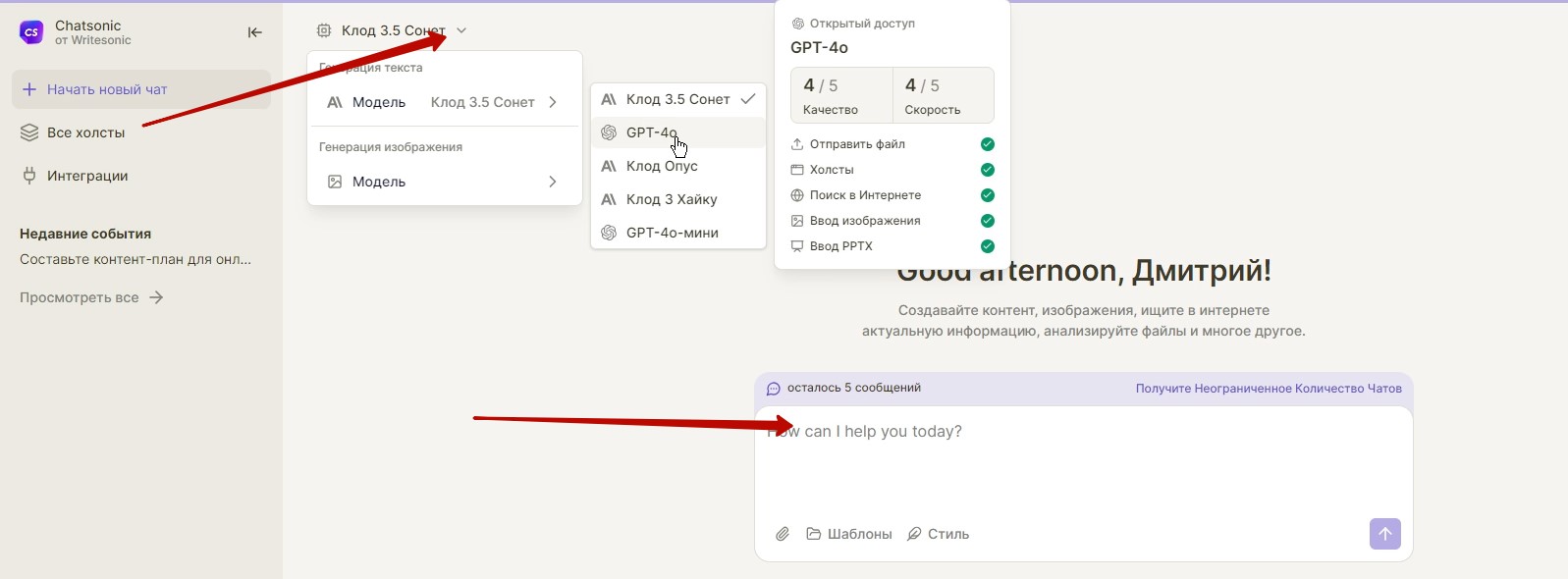
Task: Open the Шаблоны templates button
Action: (849, 534)
